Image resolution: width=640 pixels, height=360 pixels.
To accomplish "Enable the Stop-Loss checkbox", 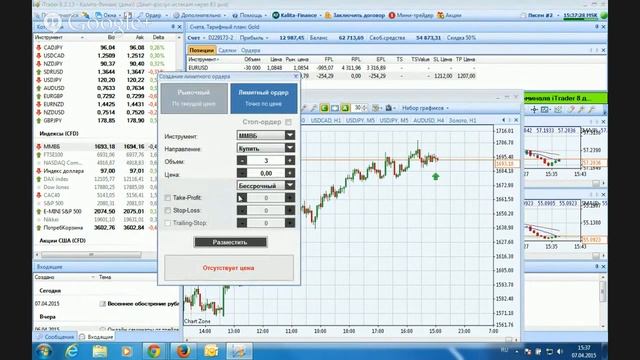I will [167, 211].
